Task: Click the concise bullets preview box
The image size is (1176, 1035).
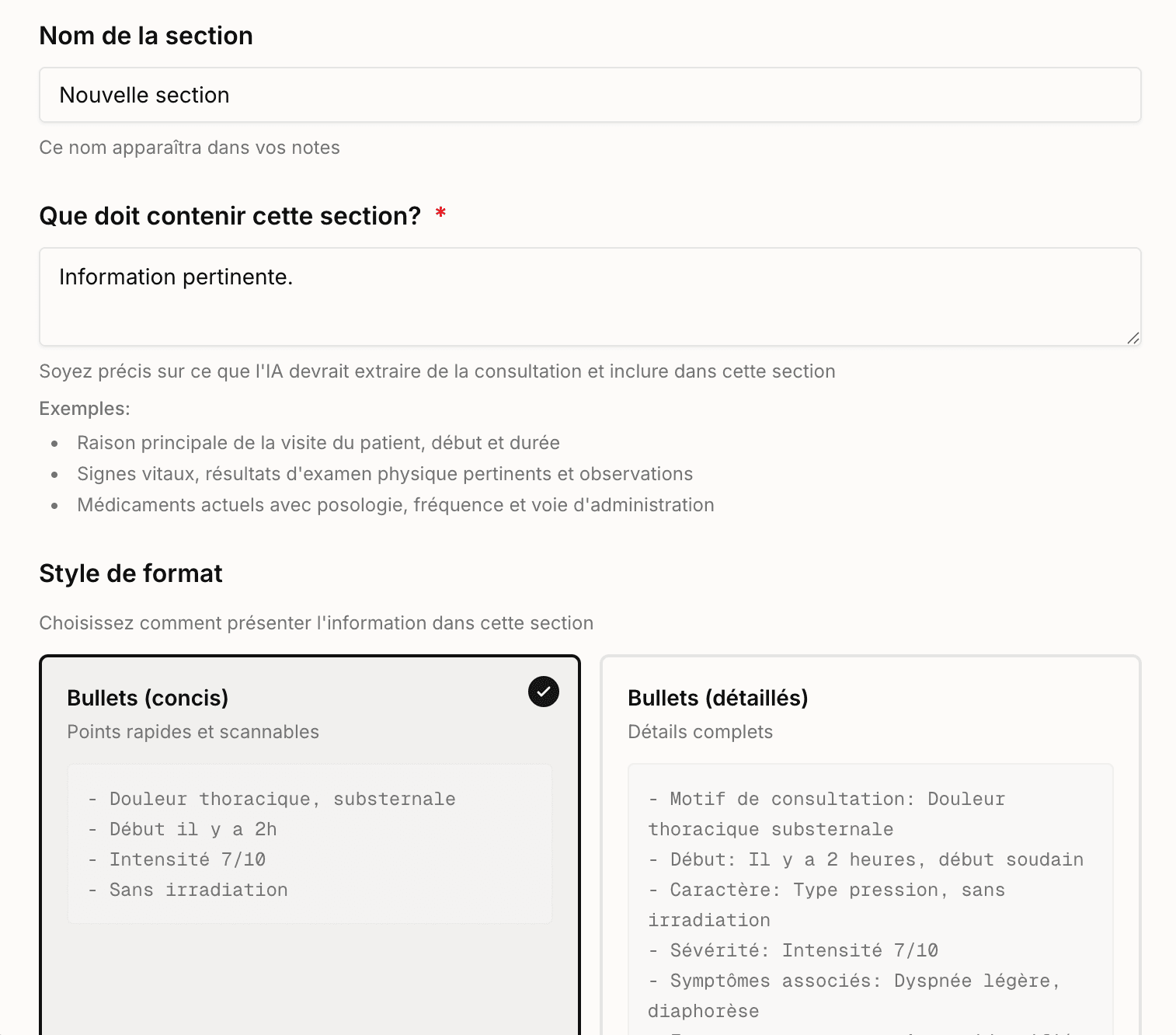Action: pos(309,844)
